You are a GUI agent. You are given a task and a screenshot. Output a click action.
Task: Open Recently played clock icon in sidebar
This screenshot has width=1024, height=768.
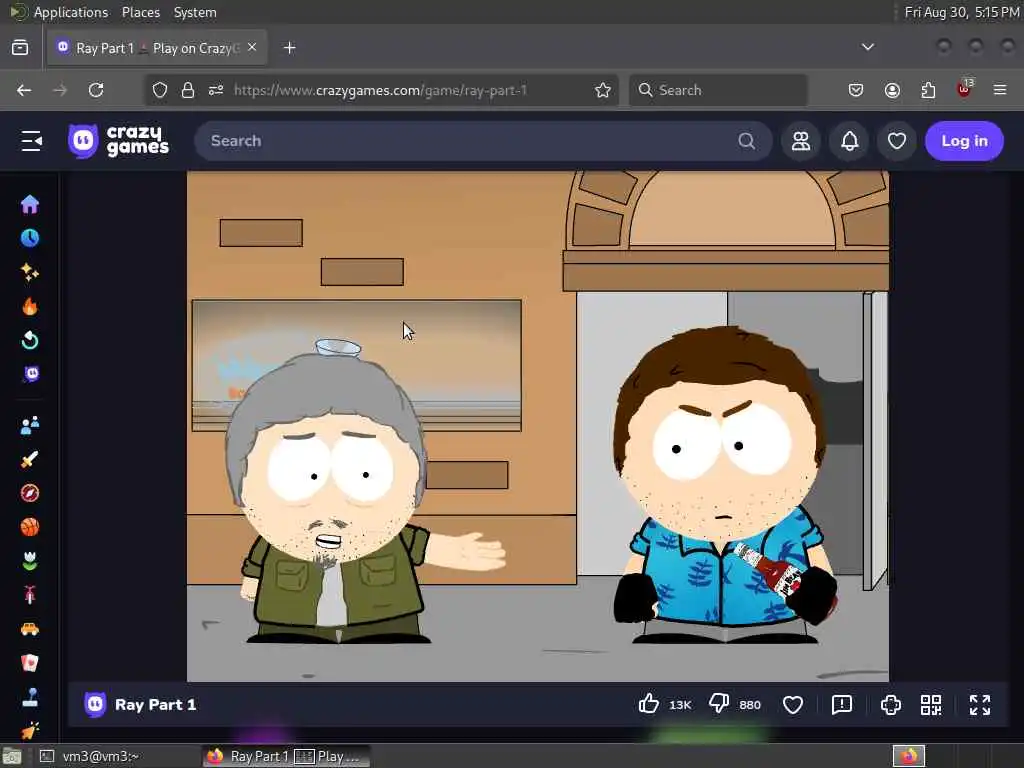coord(30,238)
